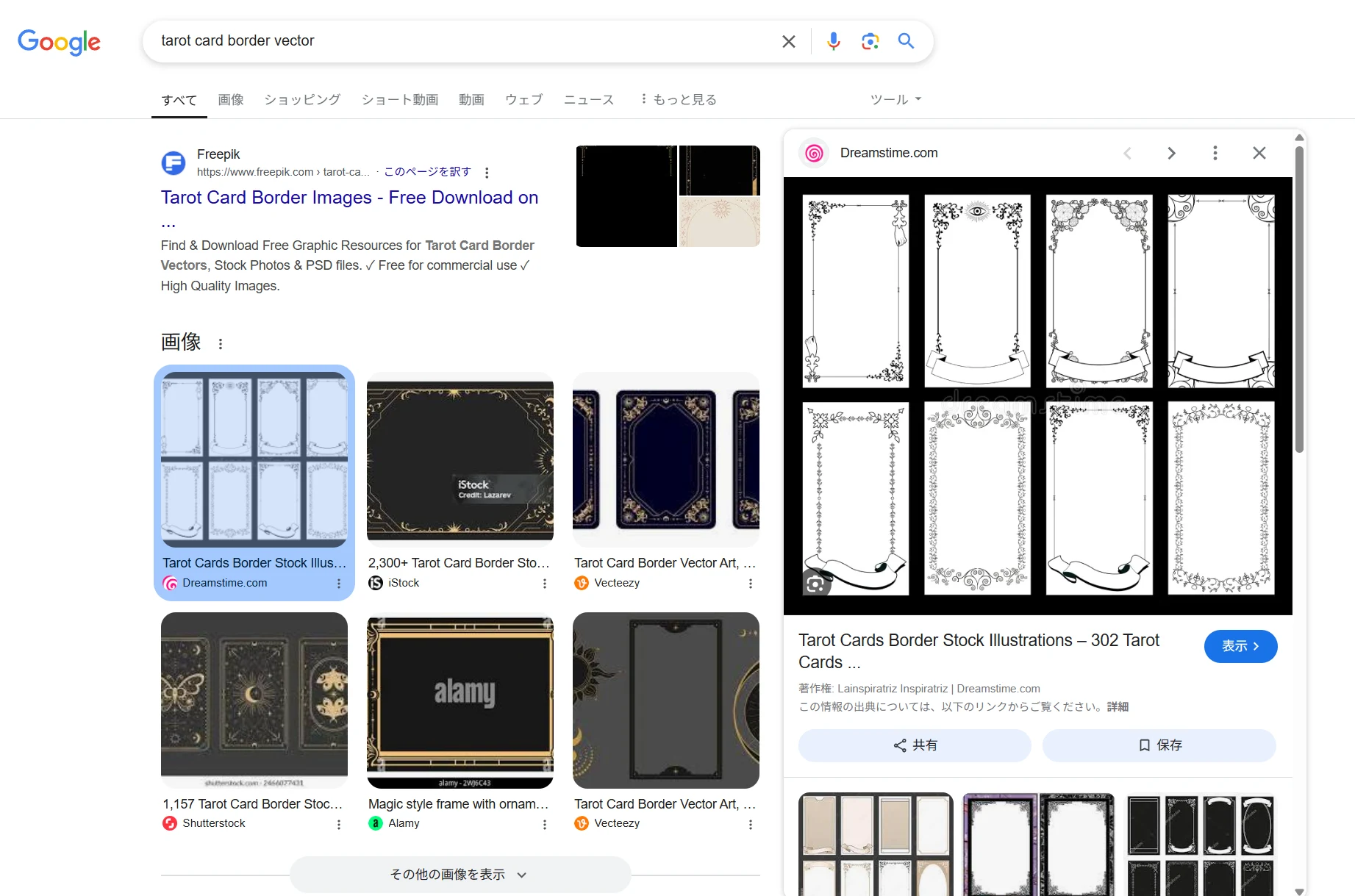Start voice search with microphone icon

[x=833, y=41]
